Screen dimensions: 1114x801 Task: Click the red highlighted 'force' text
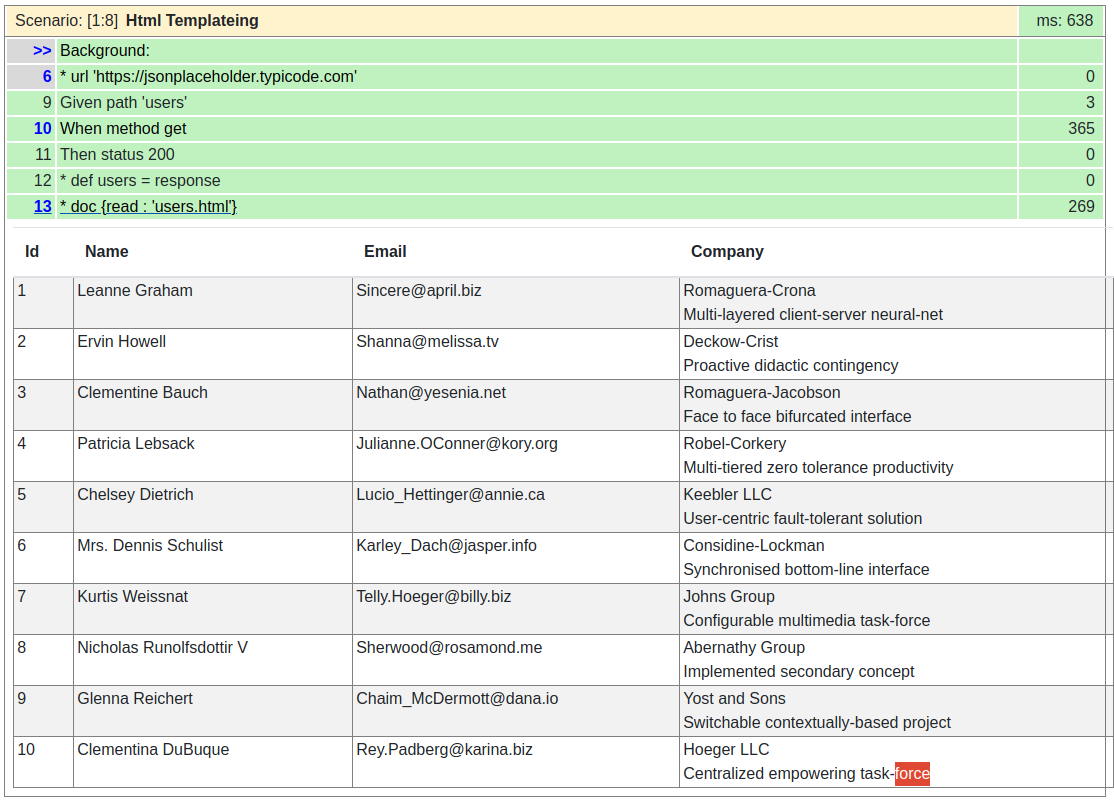912,773
